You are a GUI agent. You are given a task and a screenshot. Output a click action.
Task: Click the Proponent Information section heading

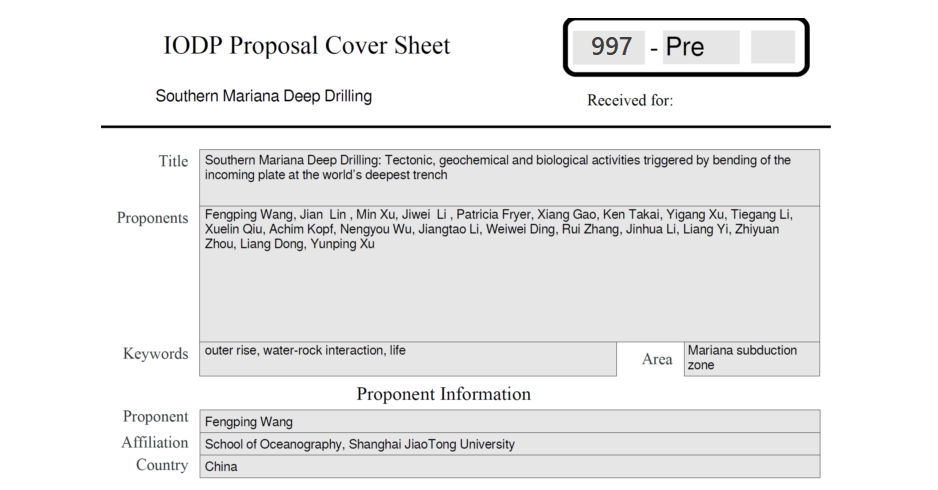(443, 394)
